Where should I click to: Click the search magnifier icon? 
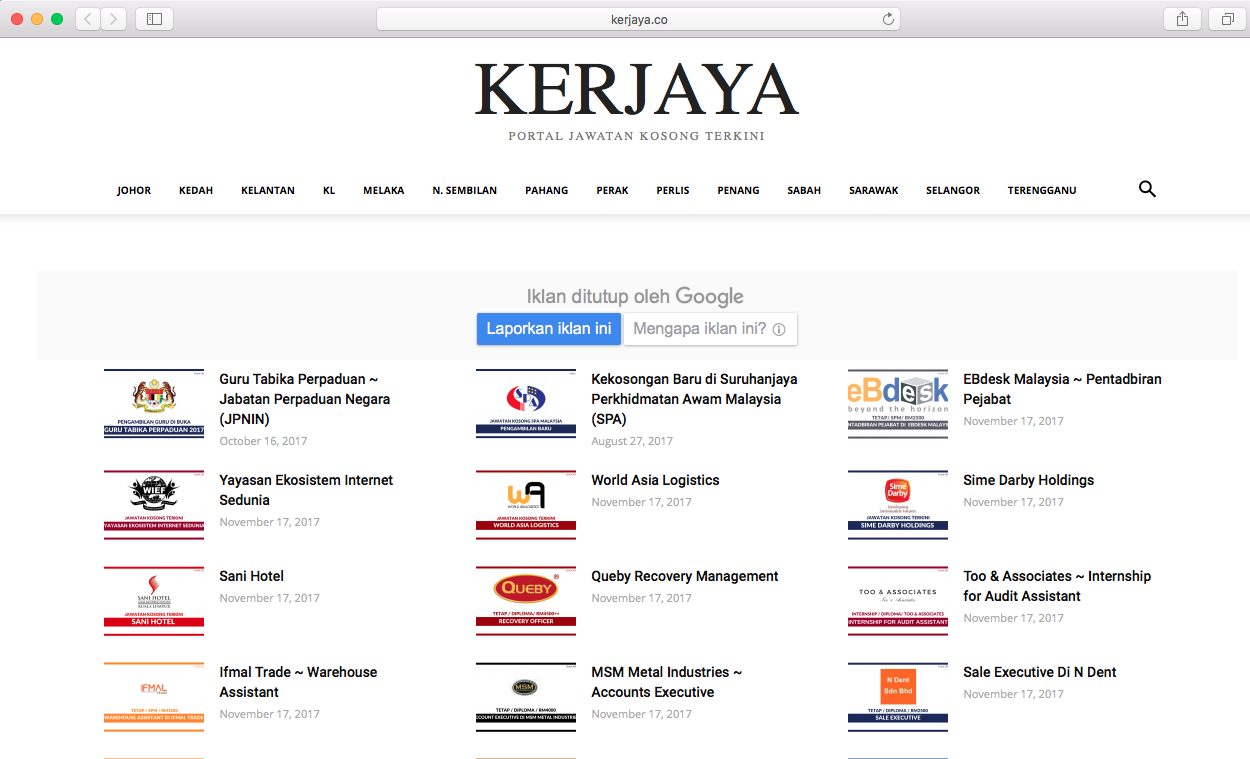click(x=1146, y=189)
